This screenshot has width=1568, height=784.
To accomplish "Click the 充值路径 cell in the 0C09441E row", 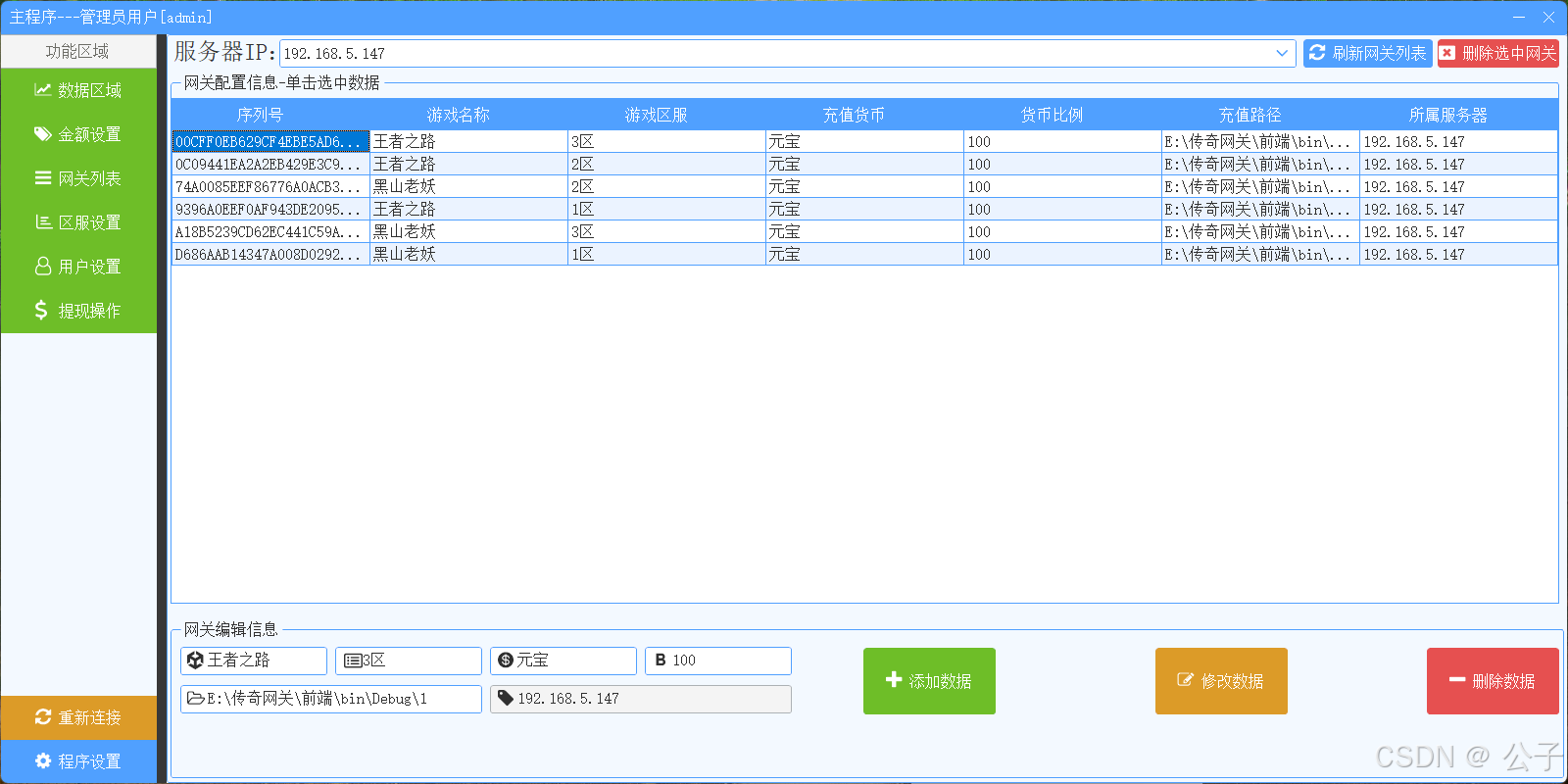I will pos(1260,165).
